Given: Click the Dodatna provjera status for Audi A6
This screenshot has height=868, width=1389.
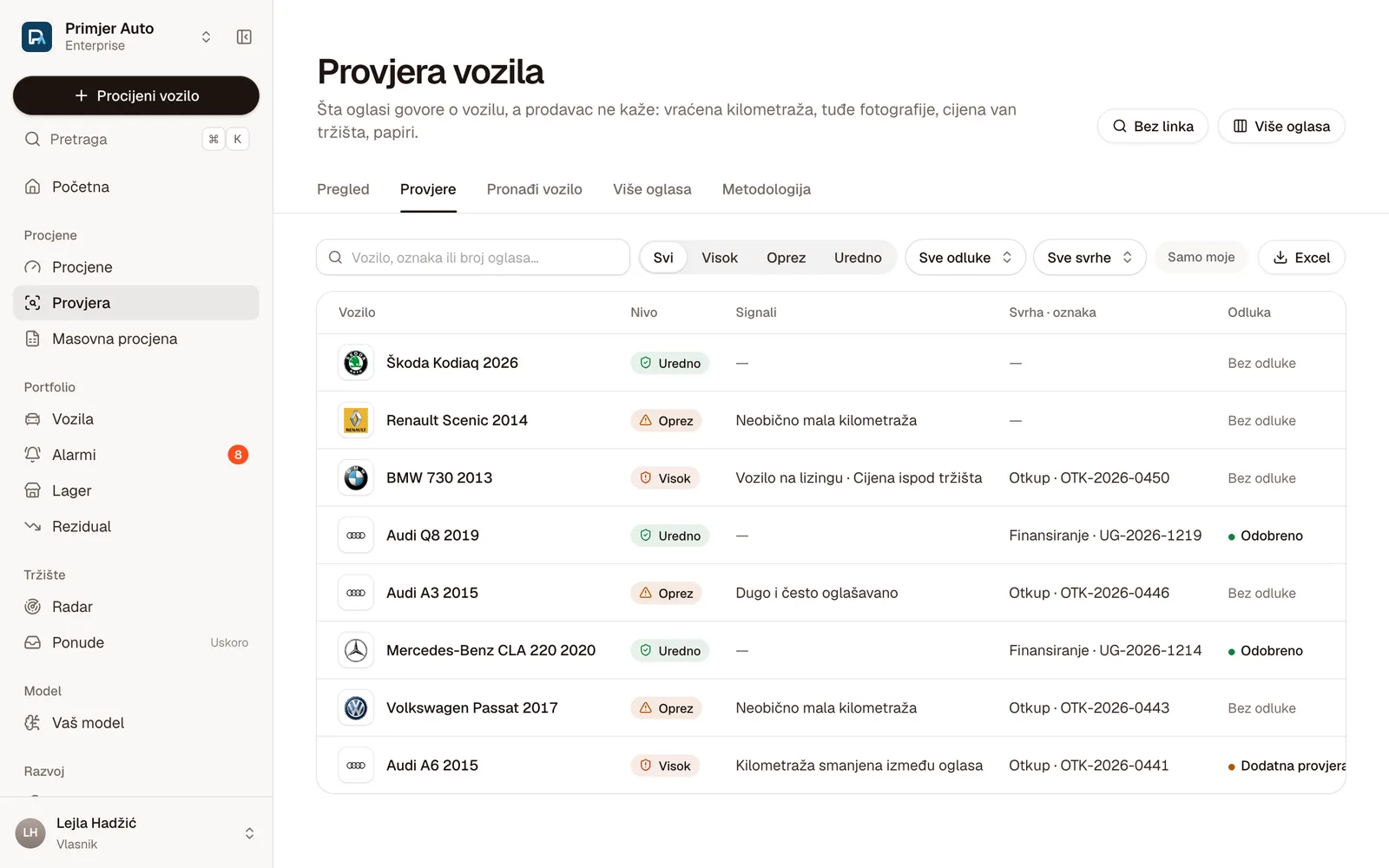Looking at the screenshot, I should [1287, 766].
